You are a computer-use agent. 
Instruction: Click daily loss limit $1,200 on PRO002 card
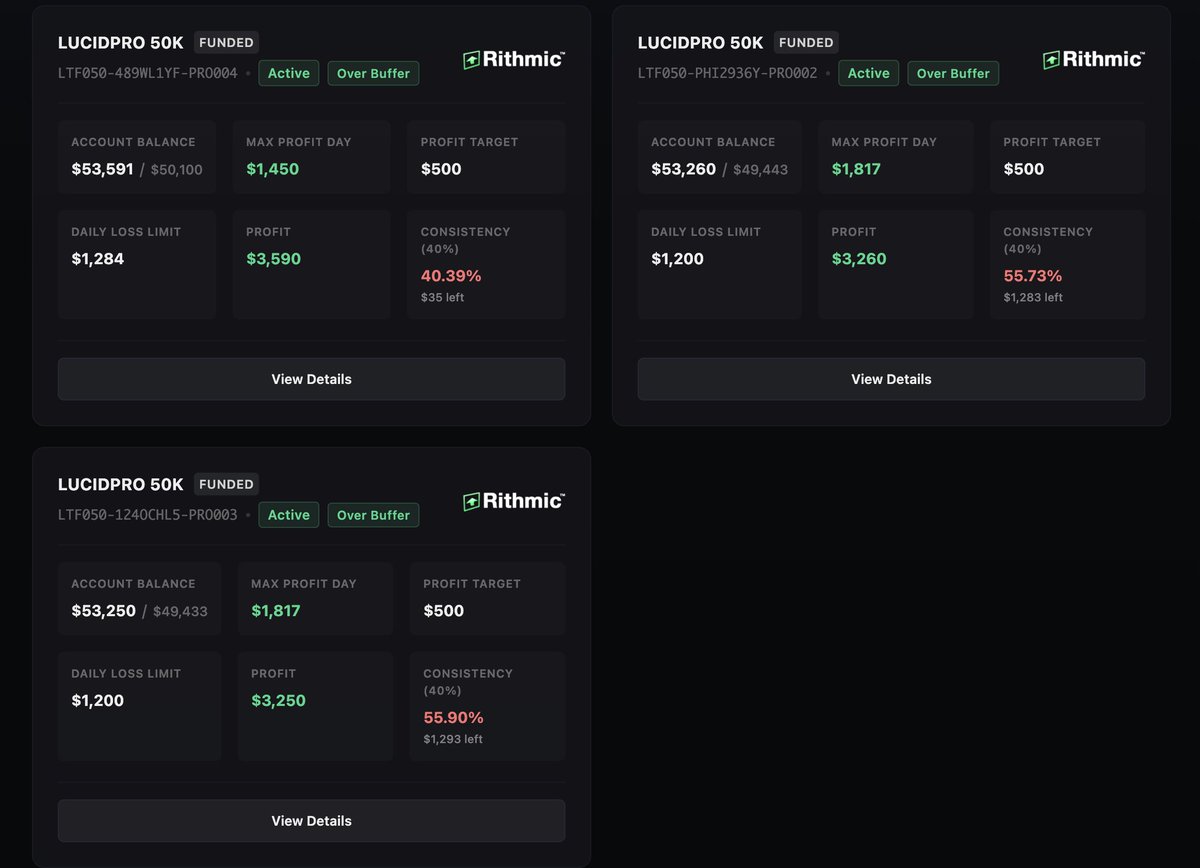(677, 259)
